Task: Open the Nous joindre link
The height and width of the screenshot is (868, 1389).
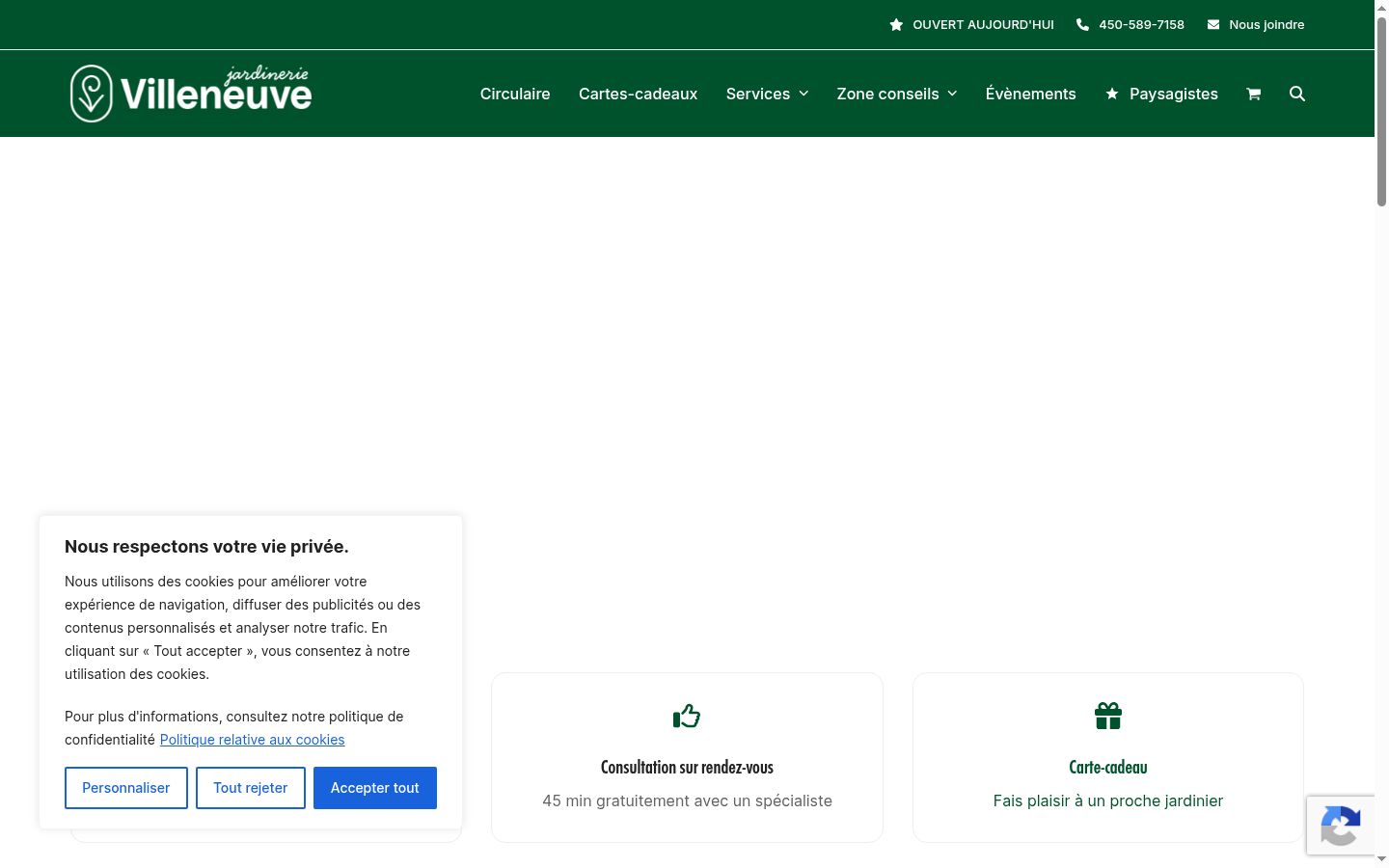Action: tap(1266, 25)
